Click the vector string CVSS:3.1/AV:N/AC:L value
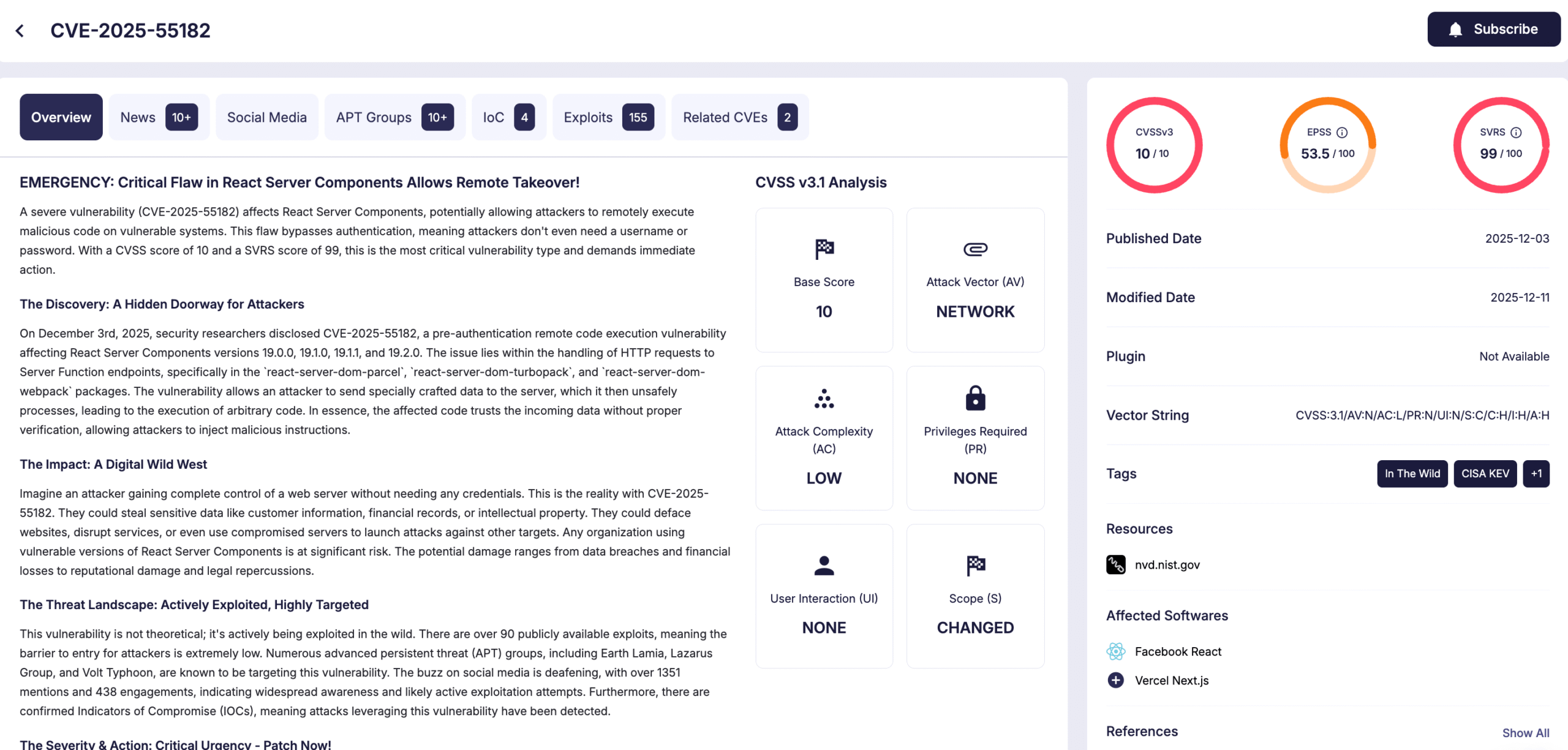Image resolution: width=1568 pixels, height=750 pixels. point(1422,415)
